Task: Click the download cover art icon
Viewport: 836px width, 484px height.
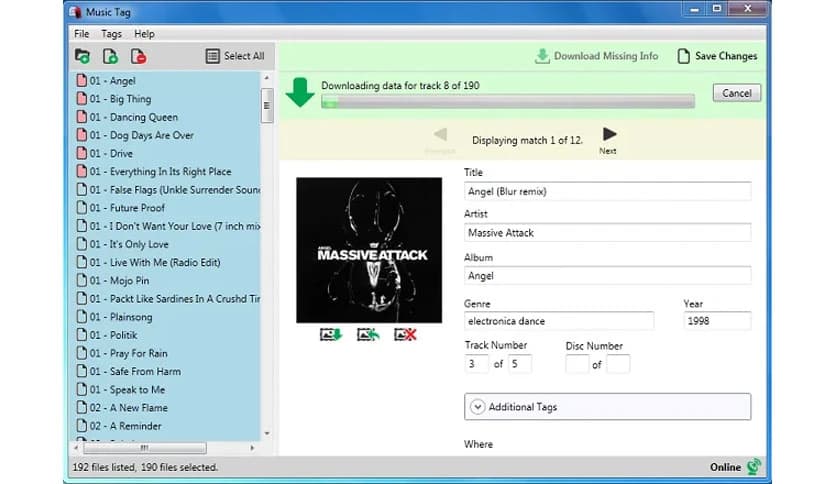Action: pos(331,335)
